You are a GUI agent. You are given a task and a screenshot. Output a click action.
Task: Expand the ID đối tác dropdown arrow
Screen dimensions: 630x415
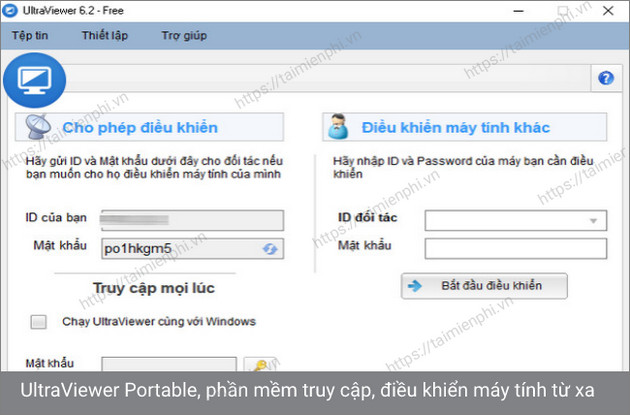coord(594,221)
